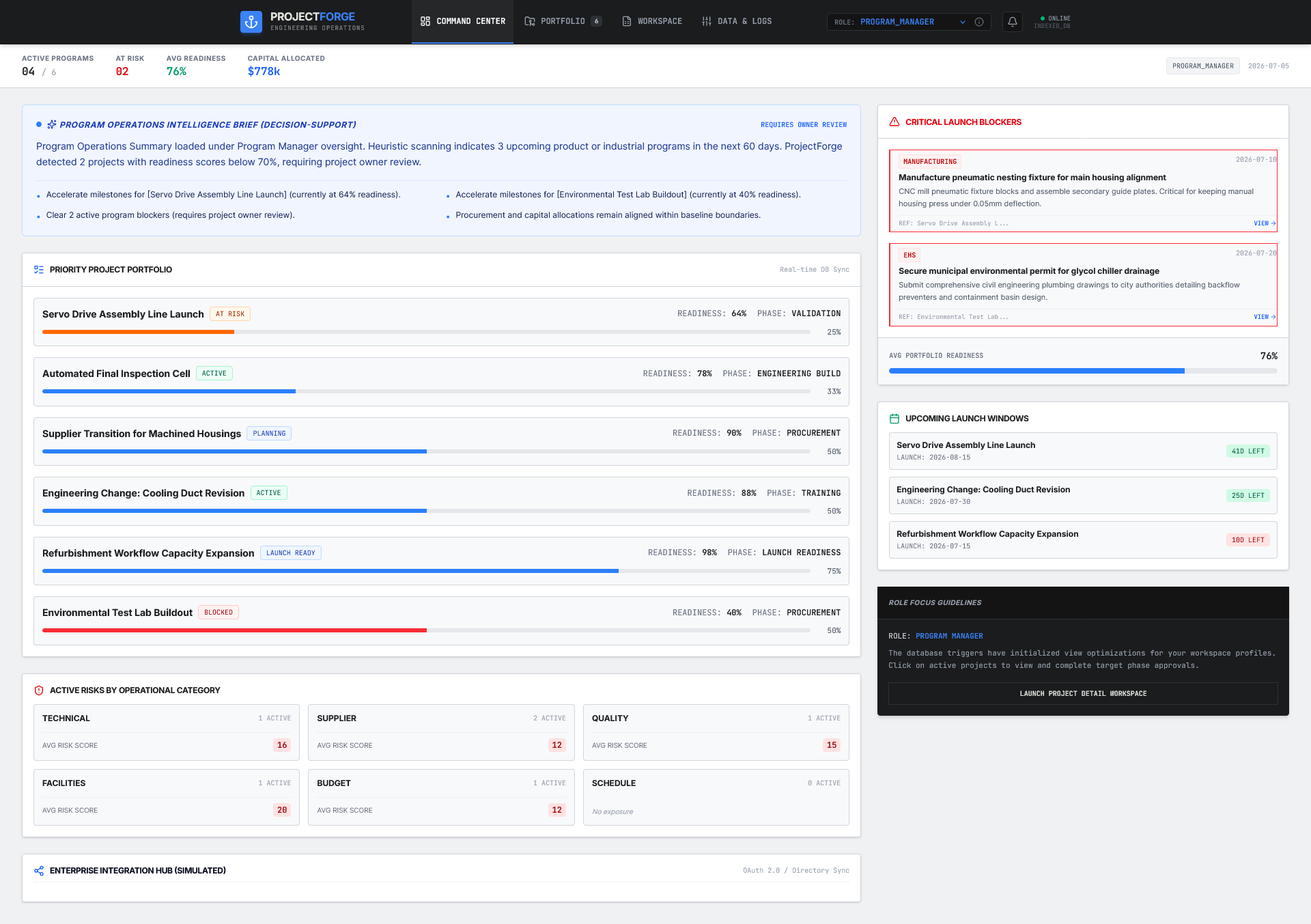1311x924 pixels.
Task: Select the Schedule risk category card
Action: (716, 797)
